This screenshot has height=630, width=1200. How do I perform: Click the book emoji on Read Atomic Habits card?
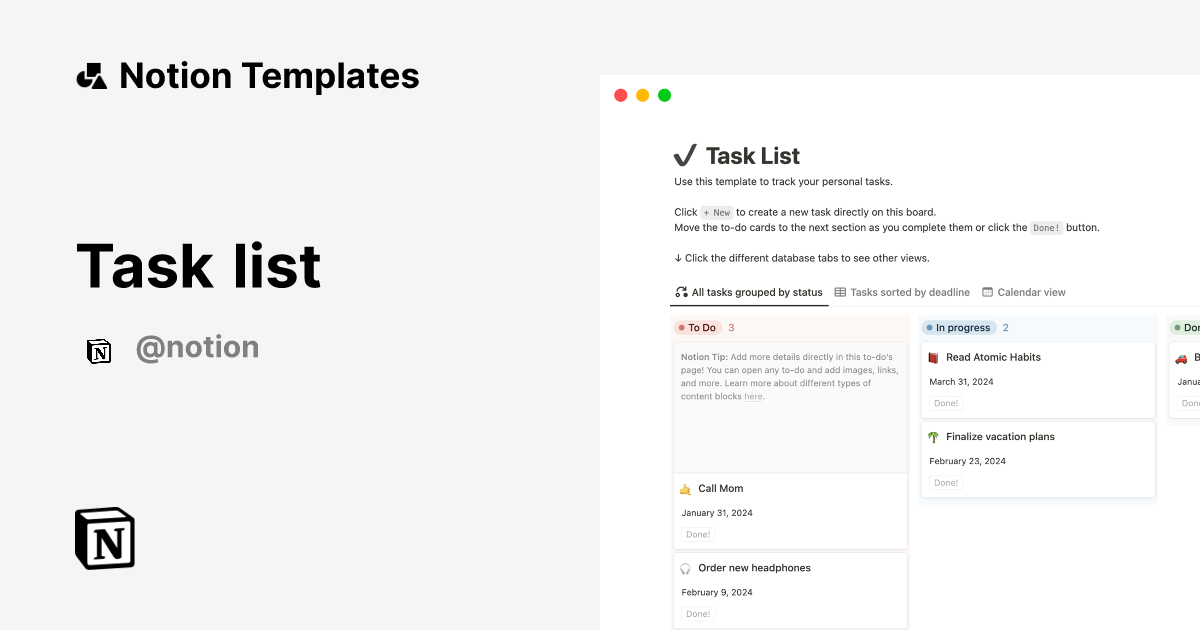(935, 357)
